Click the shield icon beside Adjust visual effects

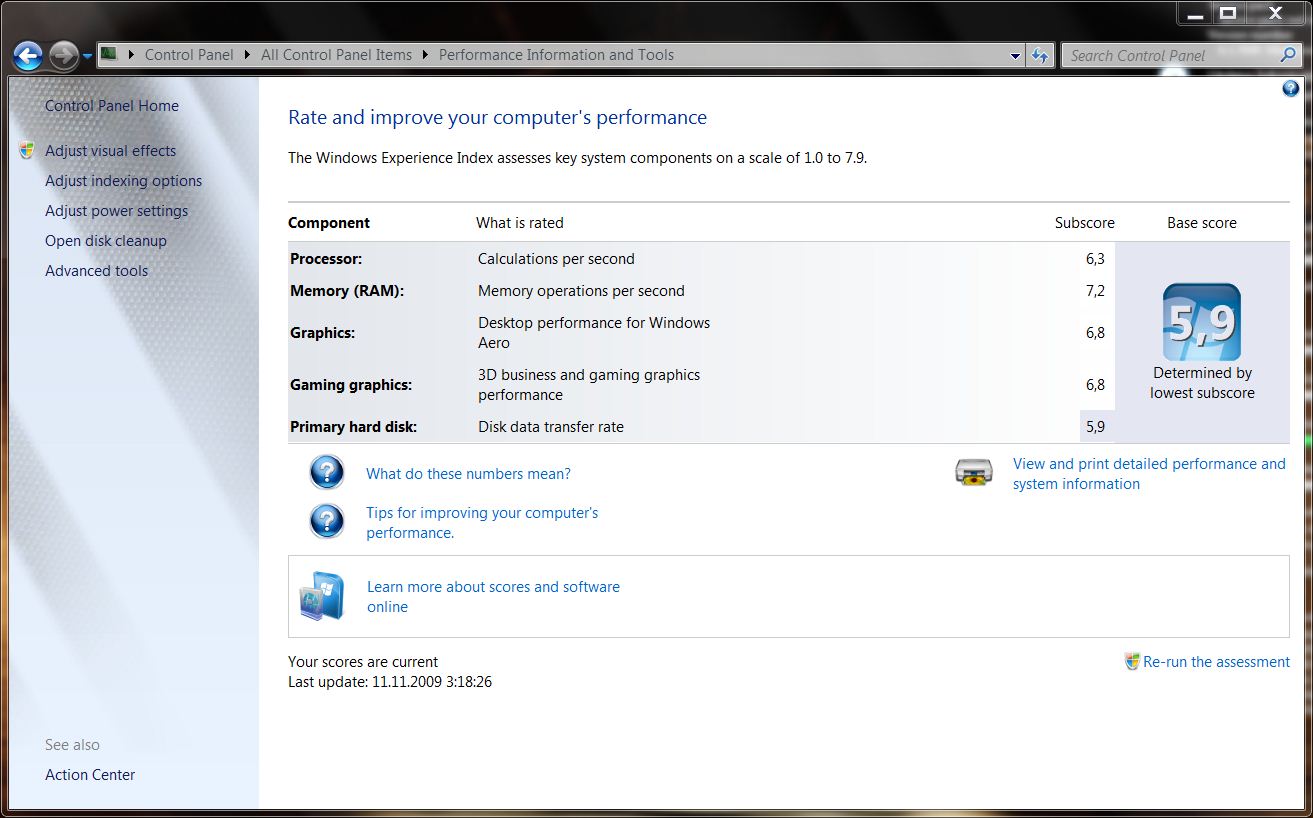(27, 151)
